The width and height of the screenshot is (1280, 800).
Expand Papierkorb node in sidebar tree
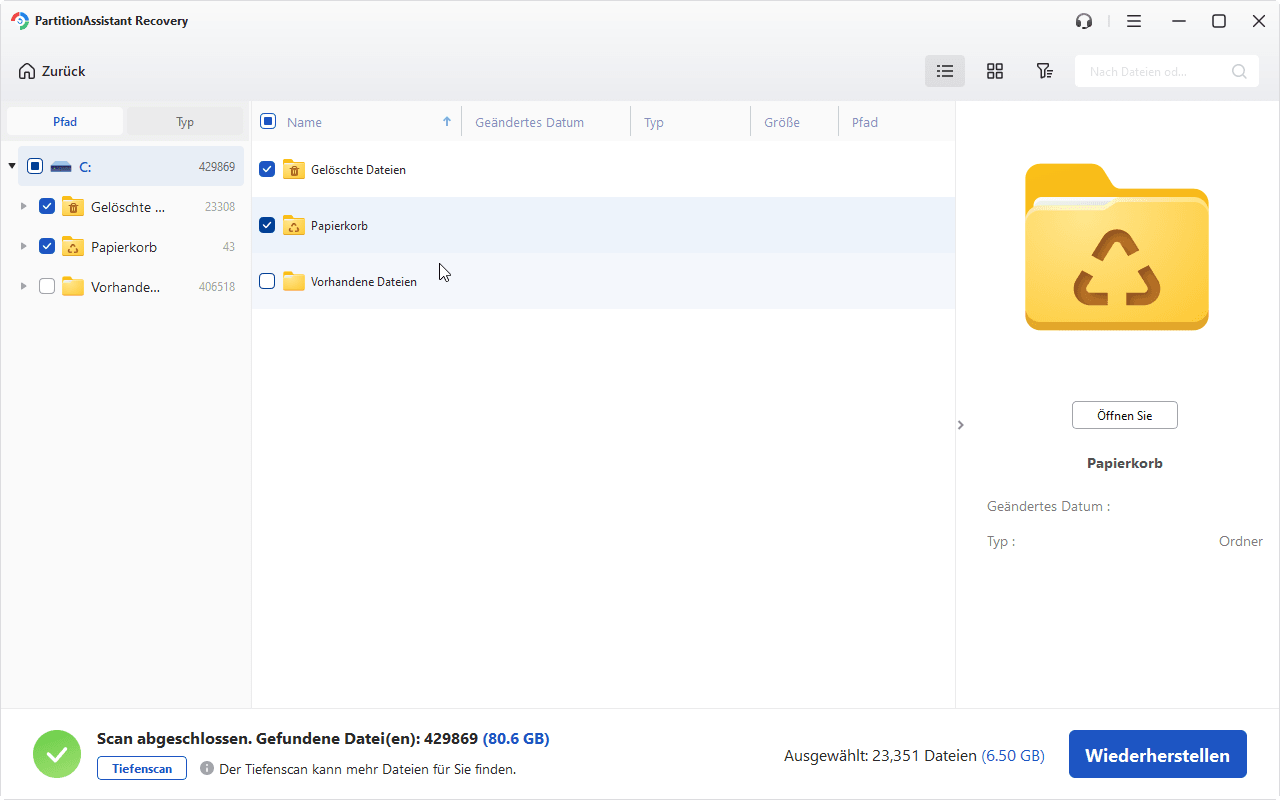24,246
